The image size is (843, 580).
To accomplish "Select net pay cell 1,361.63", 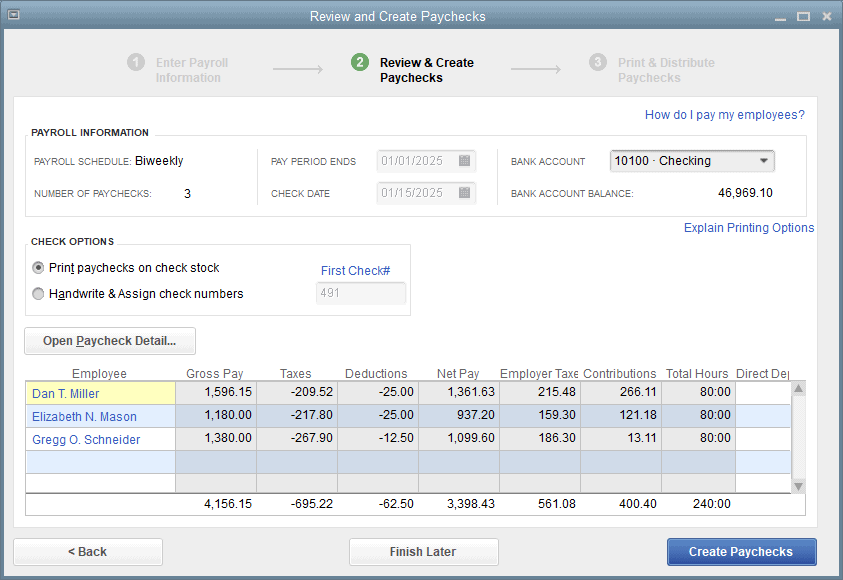I will point(459,392).
